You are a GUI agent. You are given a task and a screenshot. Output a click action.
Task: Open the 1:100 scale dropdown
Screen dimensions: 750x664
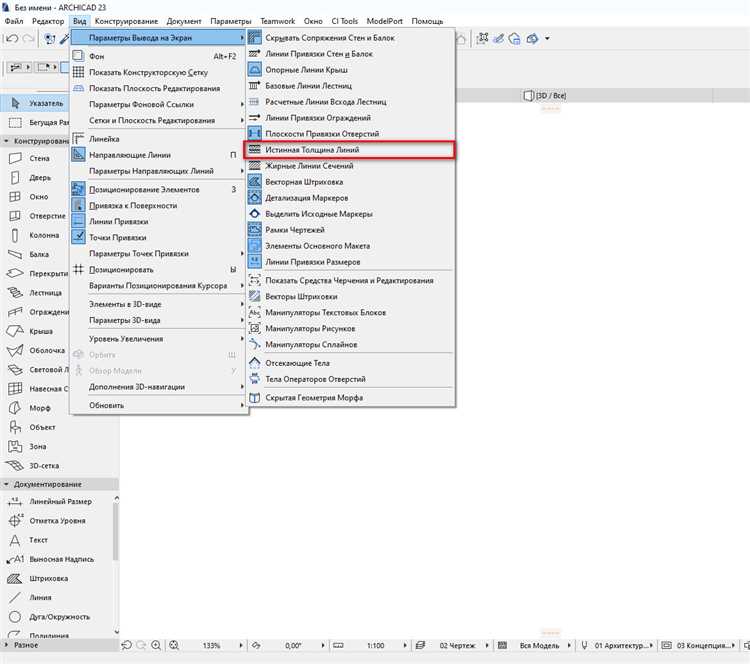pyautogui.click(x=405, y=645)
